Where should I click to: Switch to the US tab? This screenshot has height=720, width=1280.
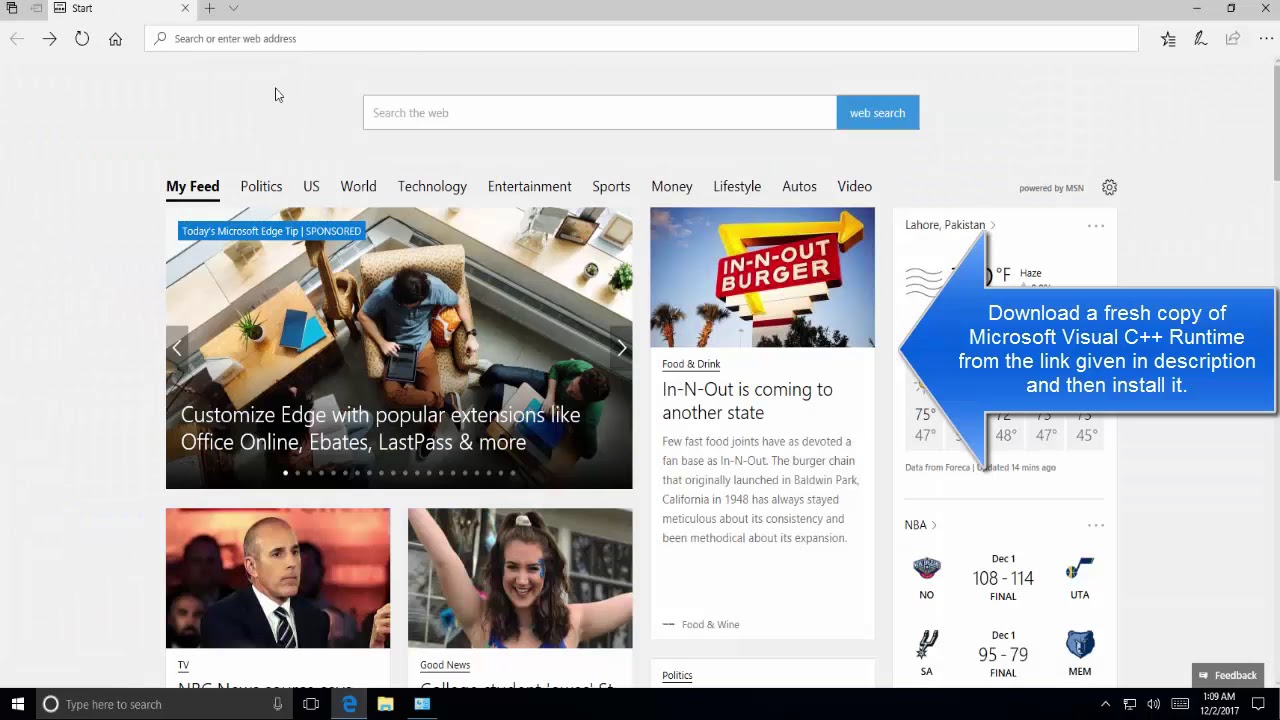click(311, 187)
